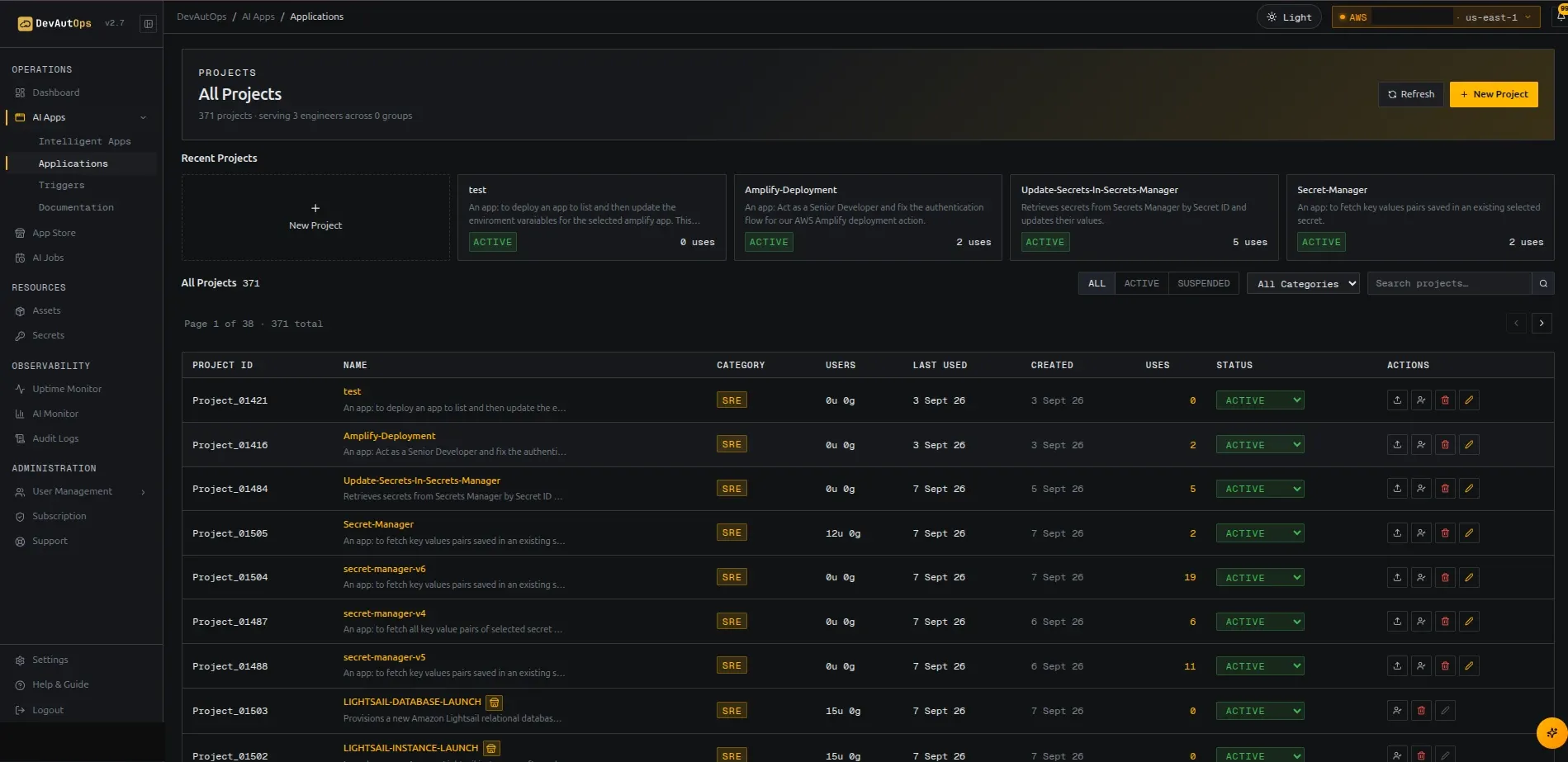The height and width of the screenshot is (762, 1568).
Task: Collapse the sidebar using panel icon
Action: (149, 23)
